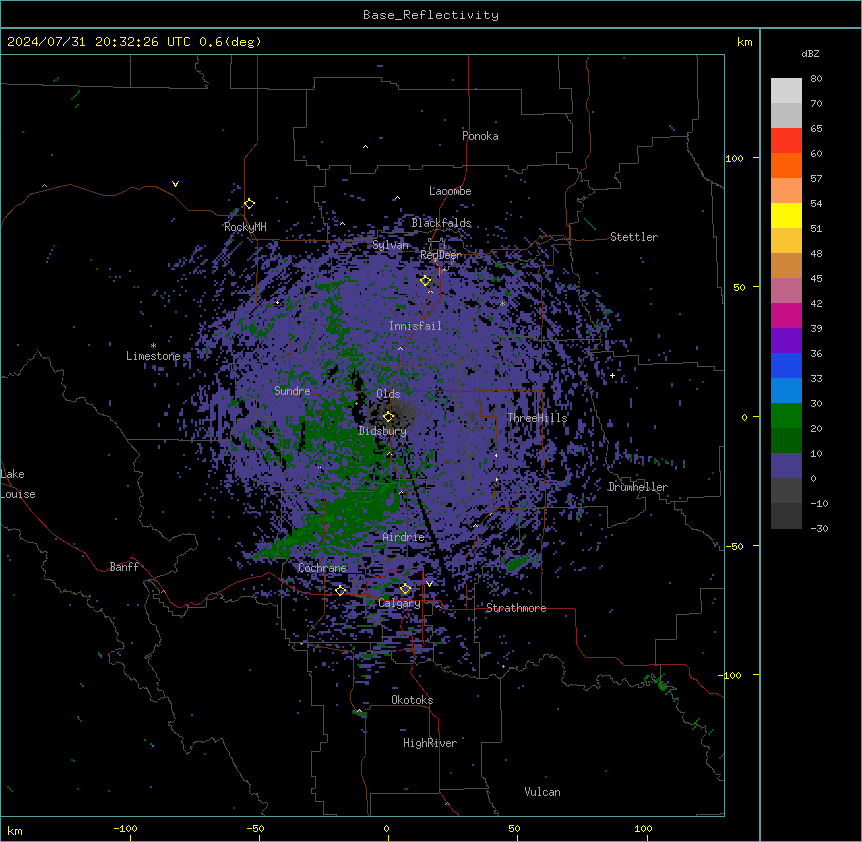Screen dimensions: 862x842
Task: Click the Olds label
Action: (x=388, y=394)
